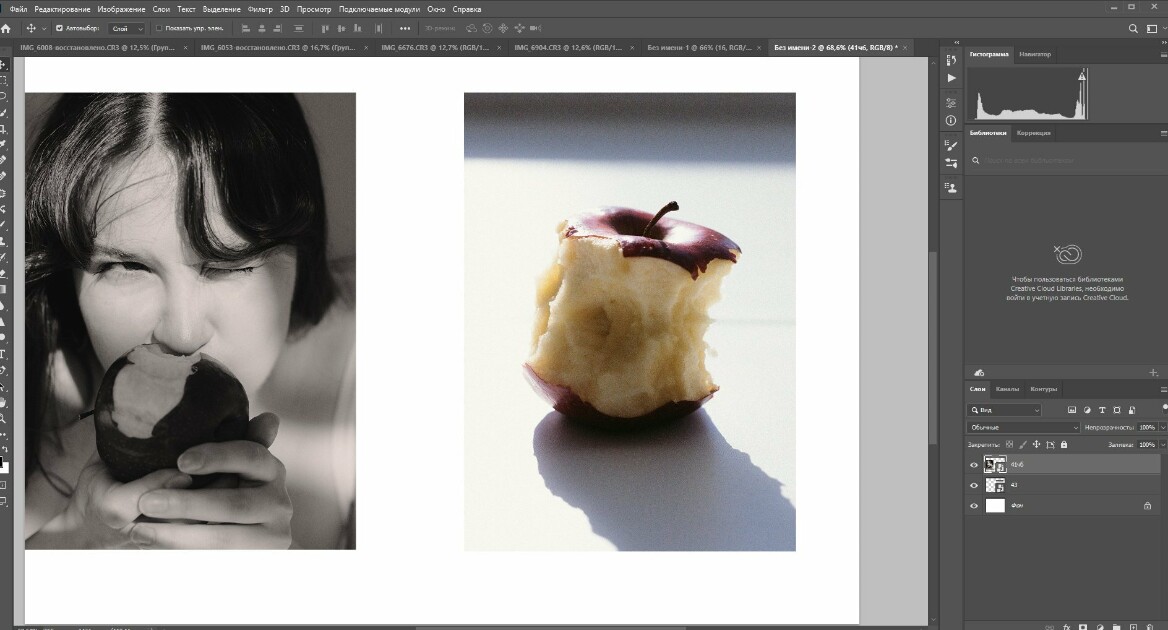Filter layers by type layer icon
This screenshot has width=1168, height=630.
1102,410
